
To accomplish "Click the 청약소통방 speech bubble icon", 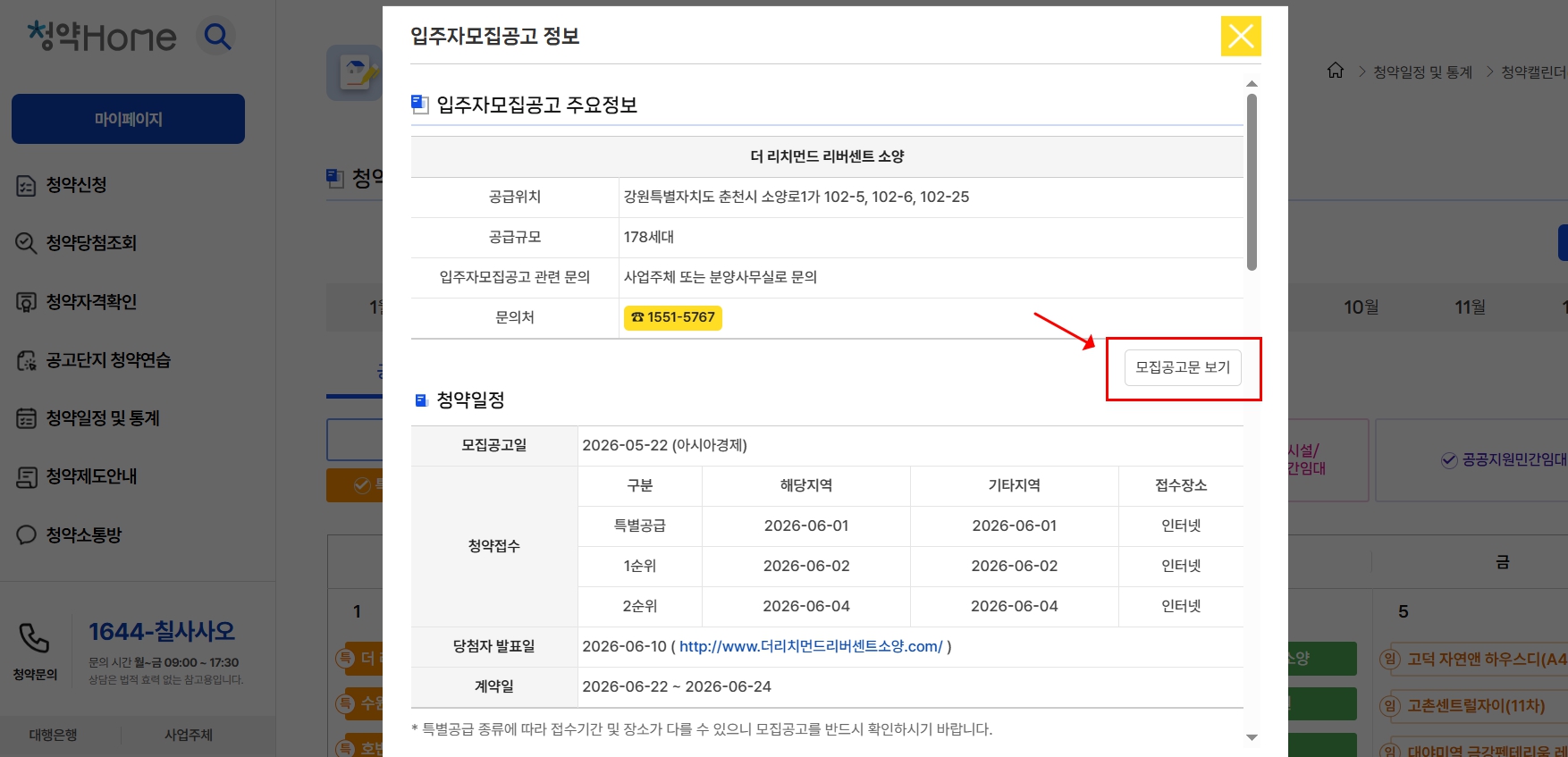I will (x=27, y=534).
